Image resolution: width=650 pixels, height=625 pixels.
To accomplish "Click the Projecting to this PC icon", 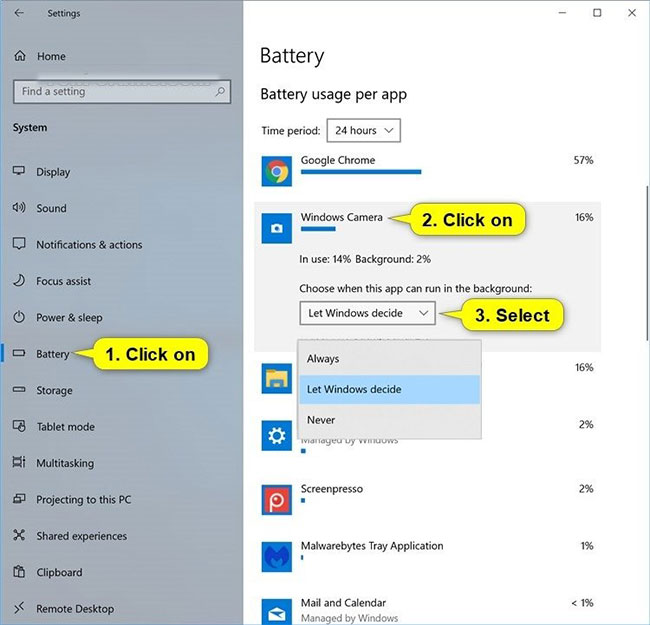I will click(19, 499).
